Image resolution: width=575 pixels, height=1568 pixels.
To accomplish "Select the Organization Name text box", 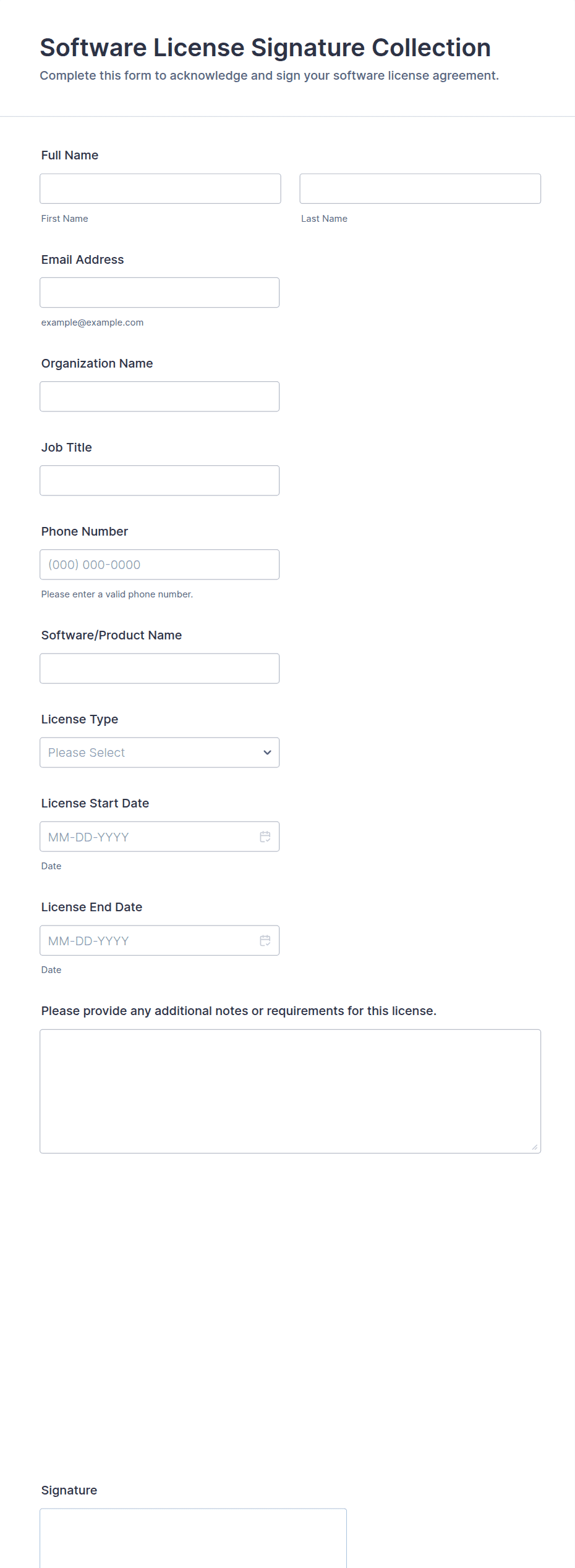I will 160,397.
